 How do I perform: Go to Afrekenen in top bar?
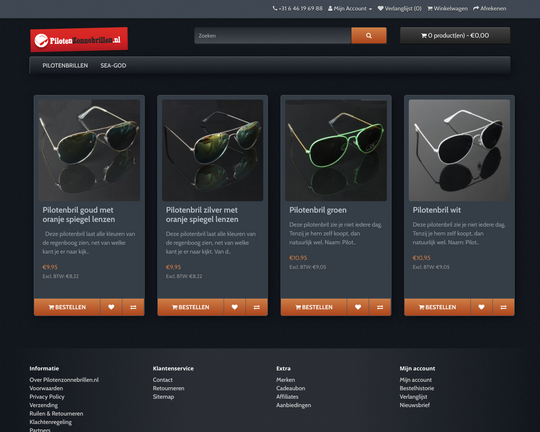click(490, 9)
